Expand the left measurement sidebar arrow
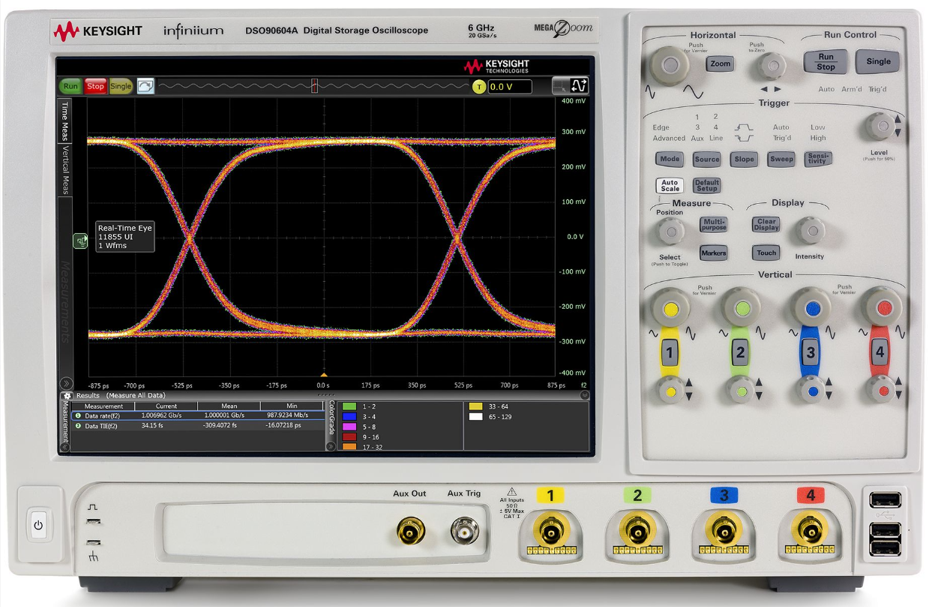The width and height of the screenshot is (928, 607). pyautogui.click(x=66, y=383)
